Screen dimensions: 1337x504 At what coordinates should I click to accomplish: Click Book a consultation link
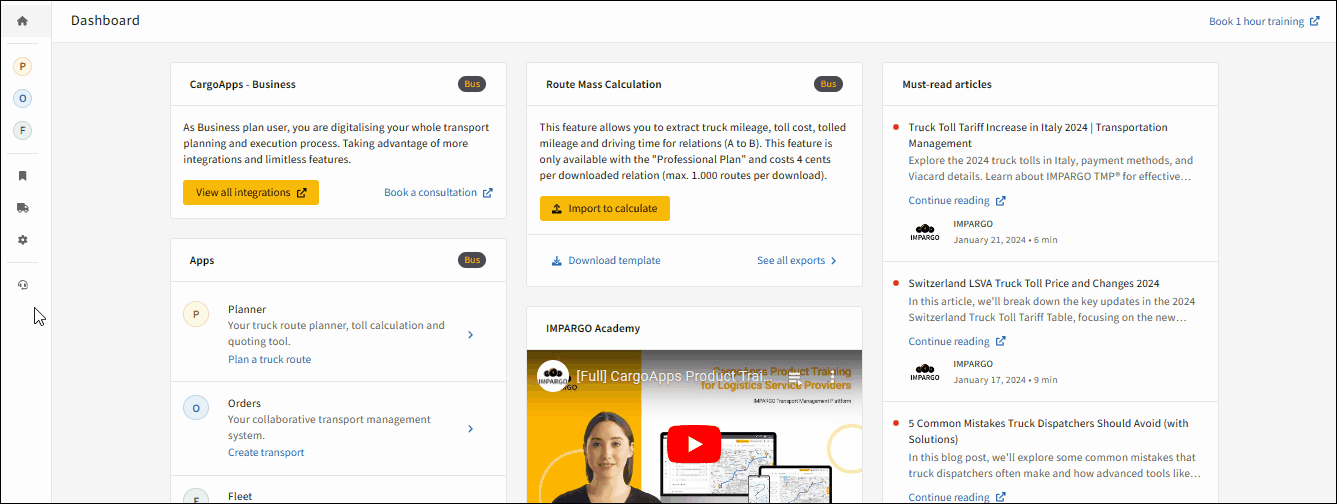point(438,192)
